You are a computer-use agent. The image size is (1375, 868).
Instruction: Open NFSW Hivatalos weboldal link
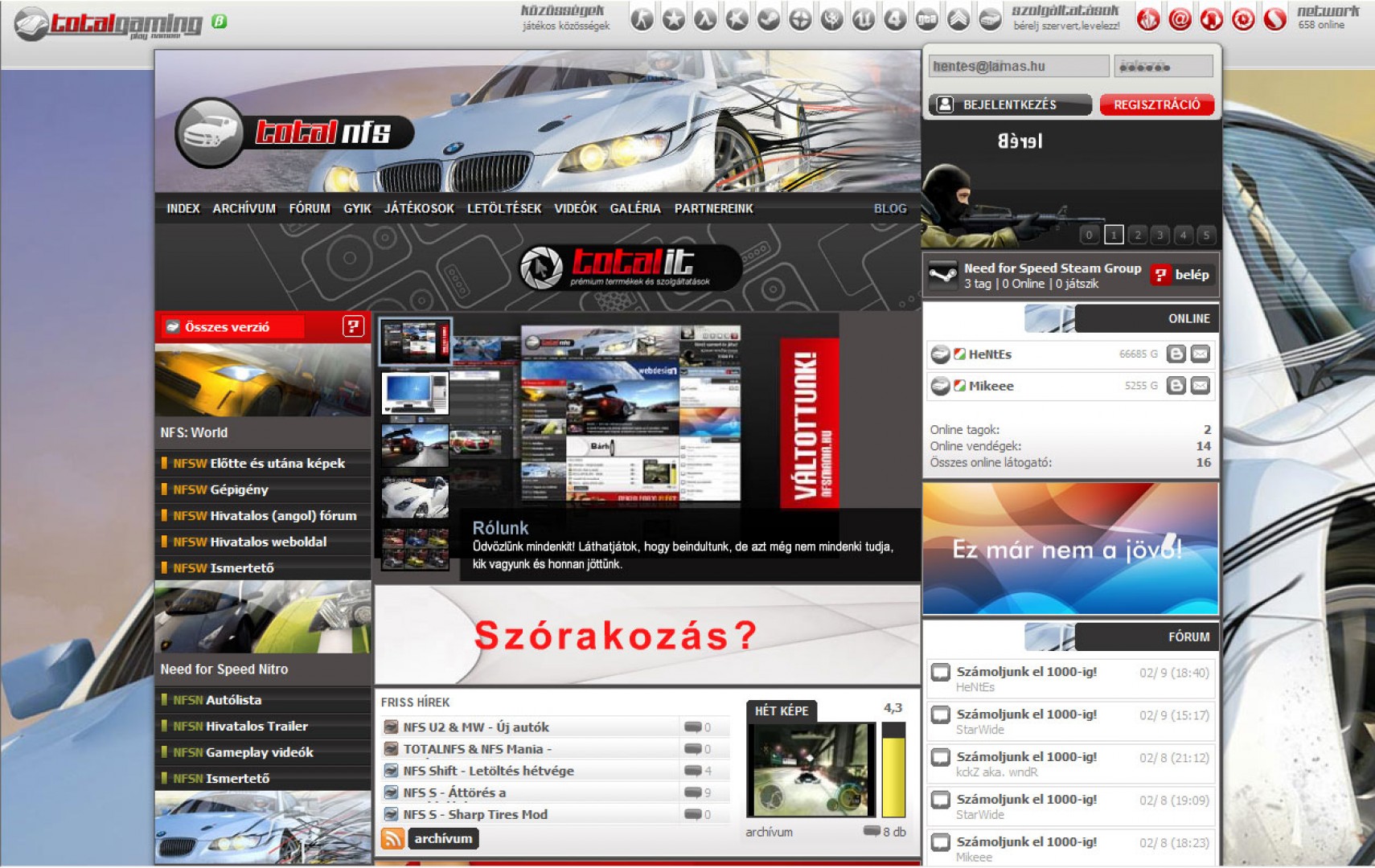click(250, 542)
